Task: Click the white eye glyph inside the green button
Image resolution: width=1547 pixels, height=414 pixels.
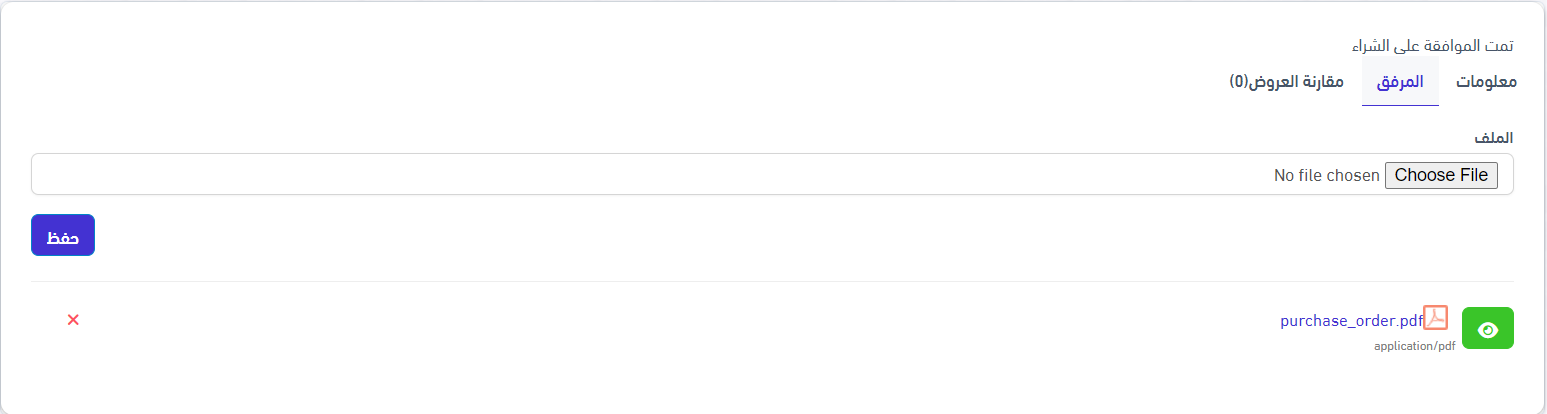Action: (1487, 330)
